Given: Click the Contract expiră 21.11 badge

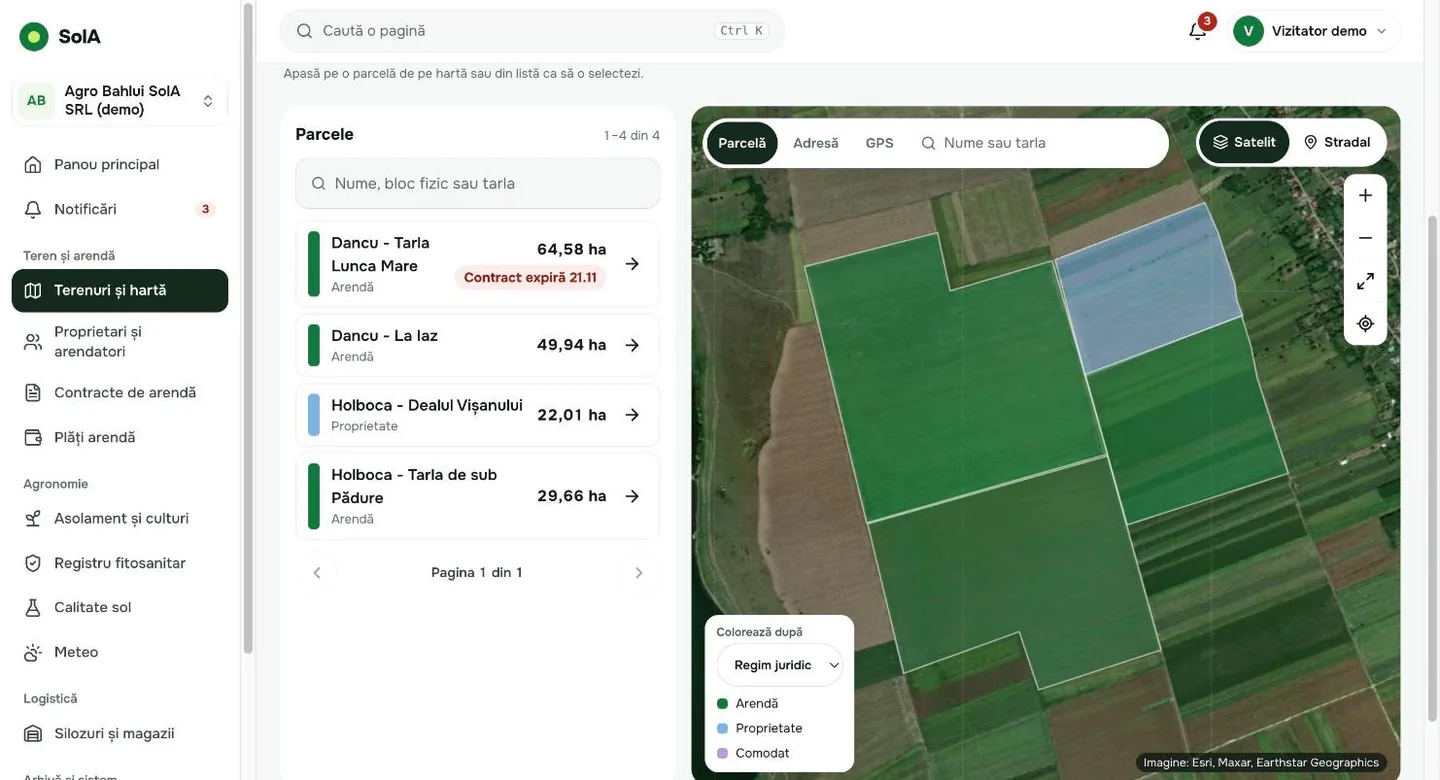Looking at the screenshot, I should 530,278.
